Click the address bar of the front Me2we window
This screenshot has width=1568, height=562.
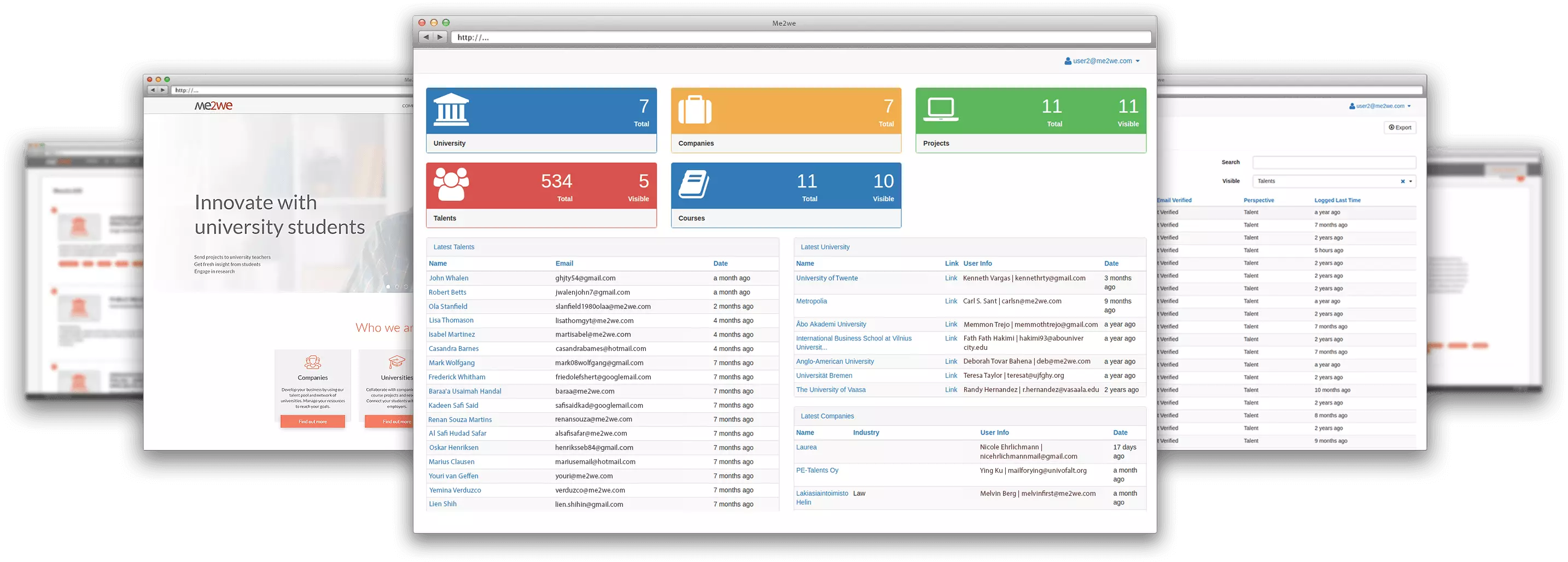[x=801, y=37]
